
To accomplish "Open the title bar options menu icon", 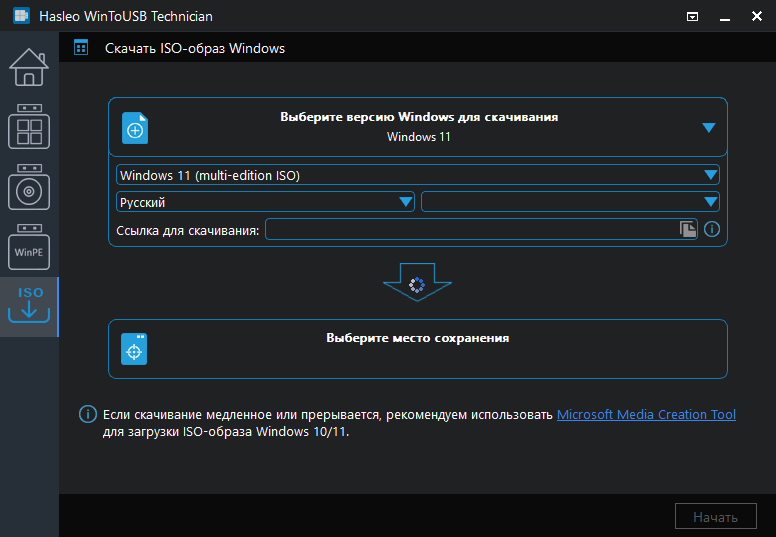I will click(x=692, y=17).
